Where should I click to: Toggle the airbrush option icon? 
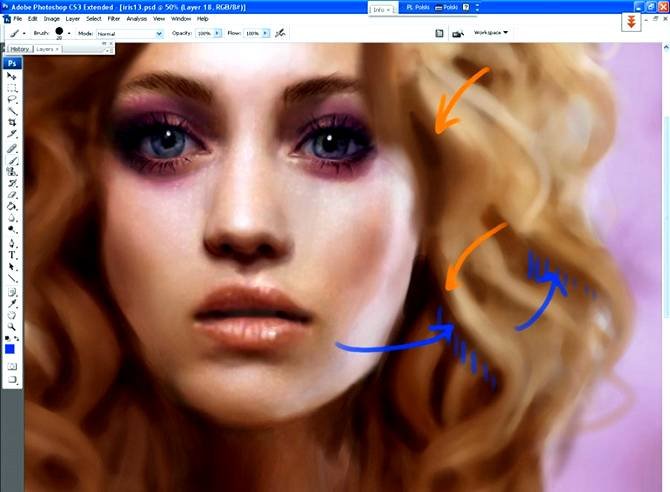[x=281, y=33]
